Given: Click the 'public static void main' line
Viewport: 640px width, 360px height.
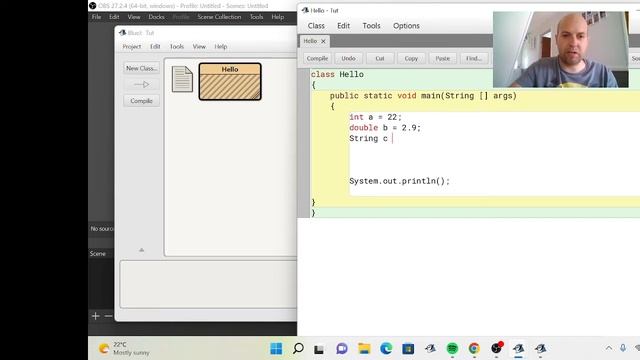Looking at the screenshot, I should [423, 96].
